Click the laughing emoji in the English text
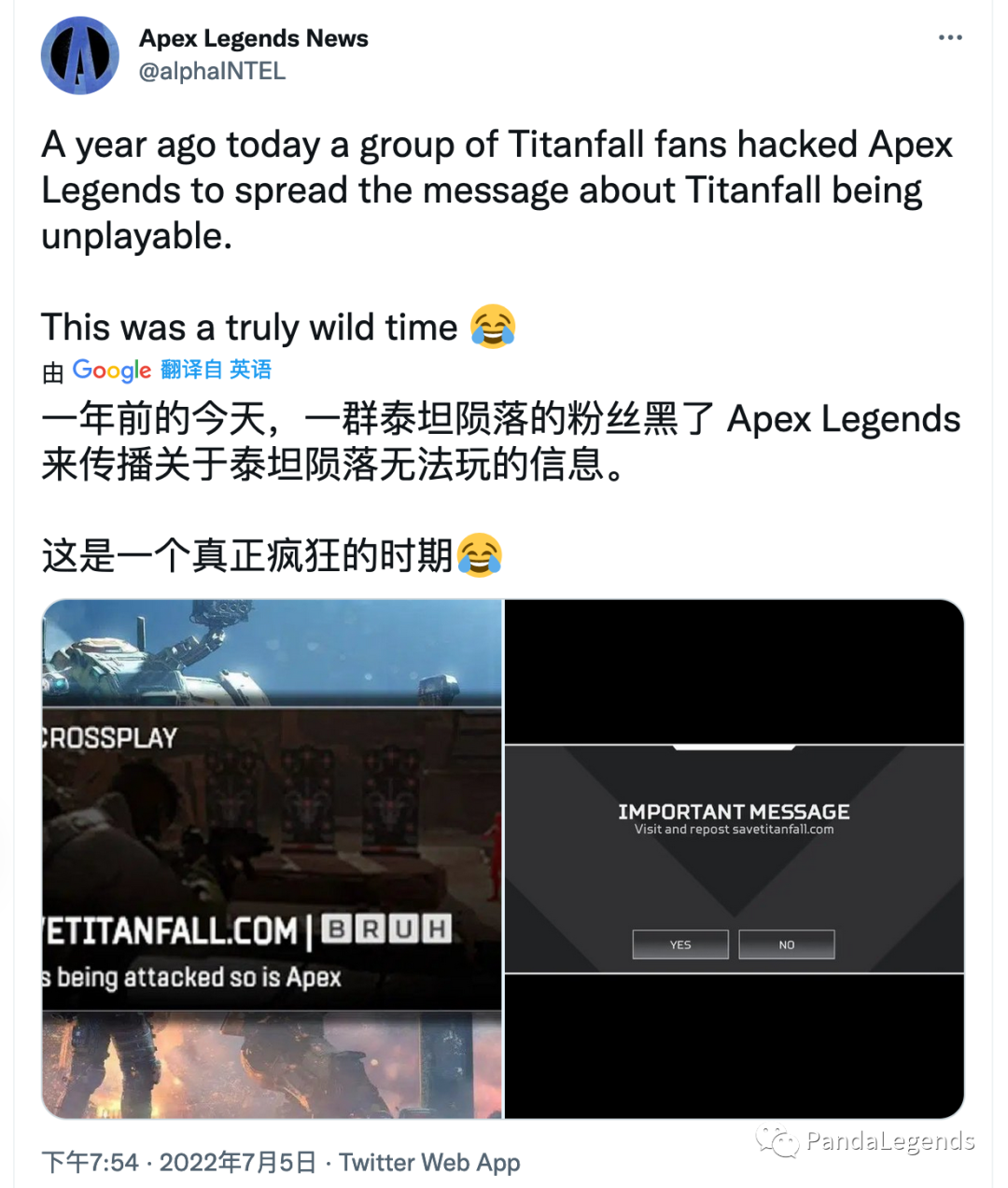Viewport: 1008px width, 1188px height. 493,327
